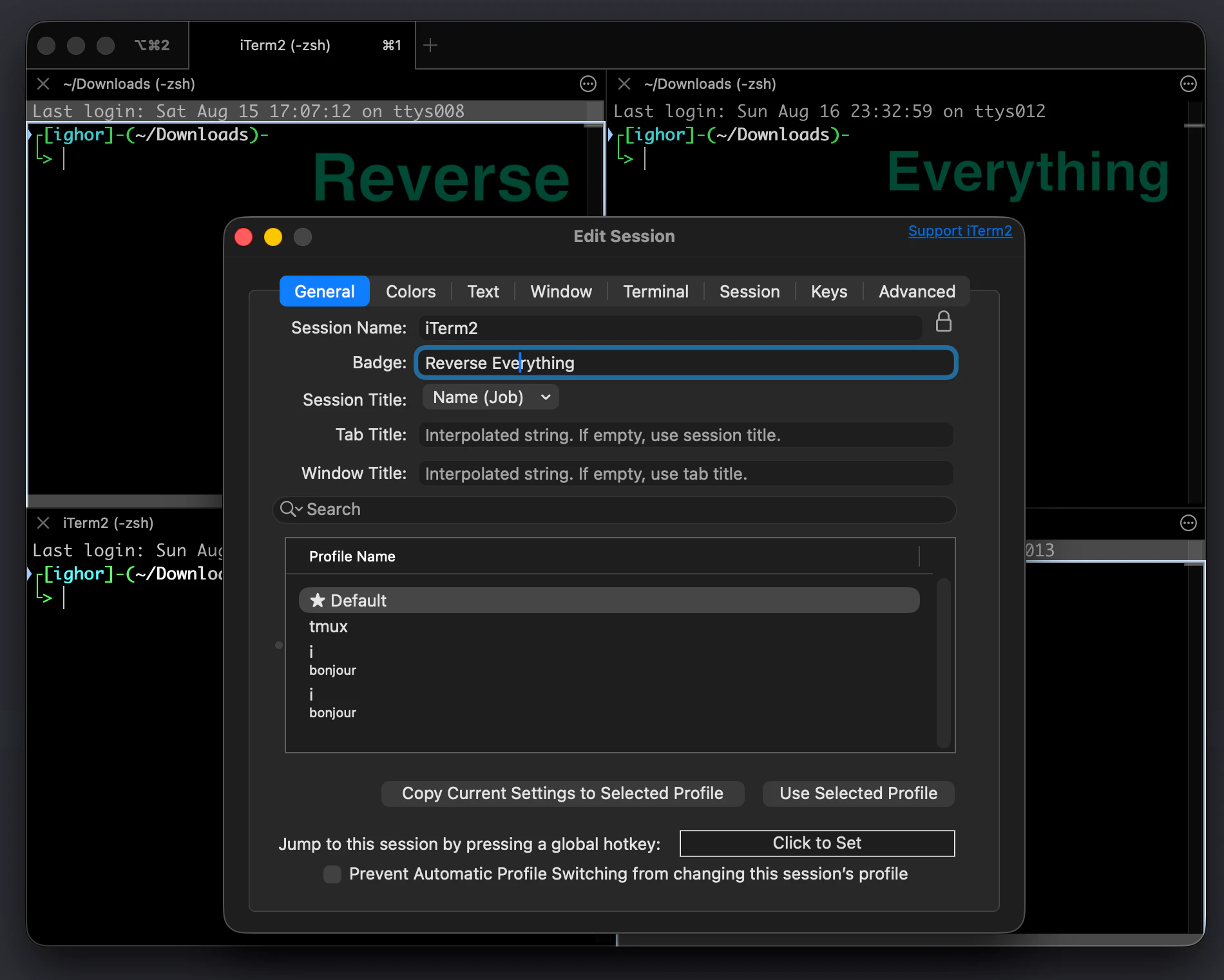Image resolution: width=1224 pixels, height=980 pixels.
Task: Go to the Session tab
Action: click(x=750, y=292)
